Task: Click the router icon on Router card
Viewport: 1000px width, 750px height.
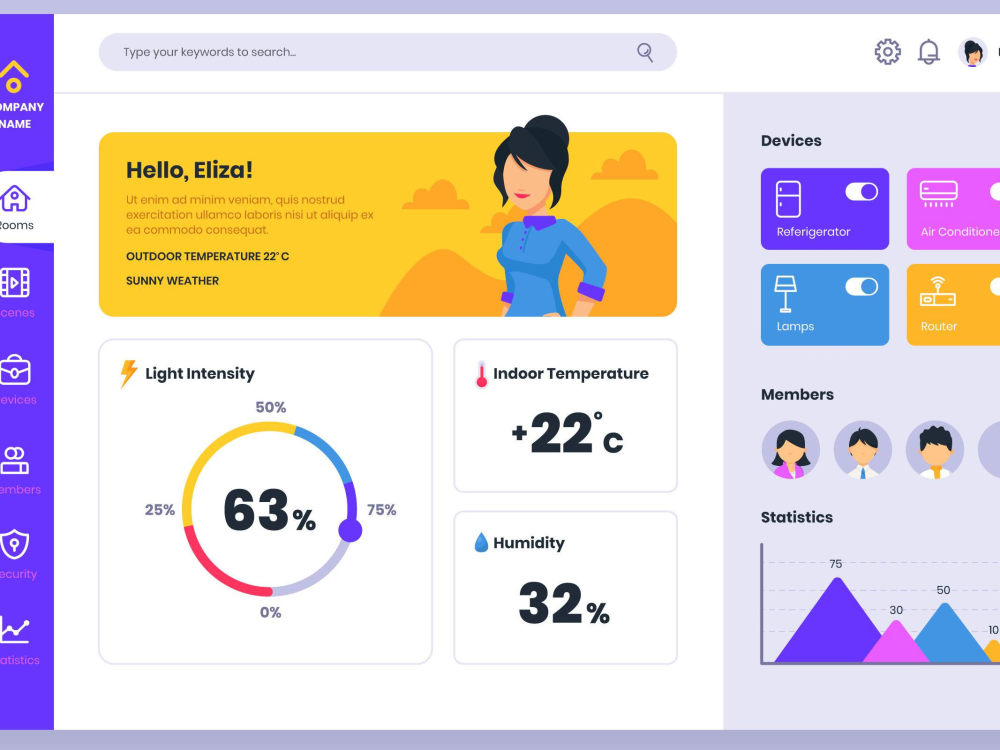Action: tap(938, 292)
